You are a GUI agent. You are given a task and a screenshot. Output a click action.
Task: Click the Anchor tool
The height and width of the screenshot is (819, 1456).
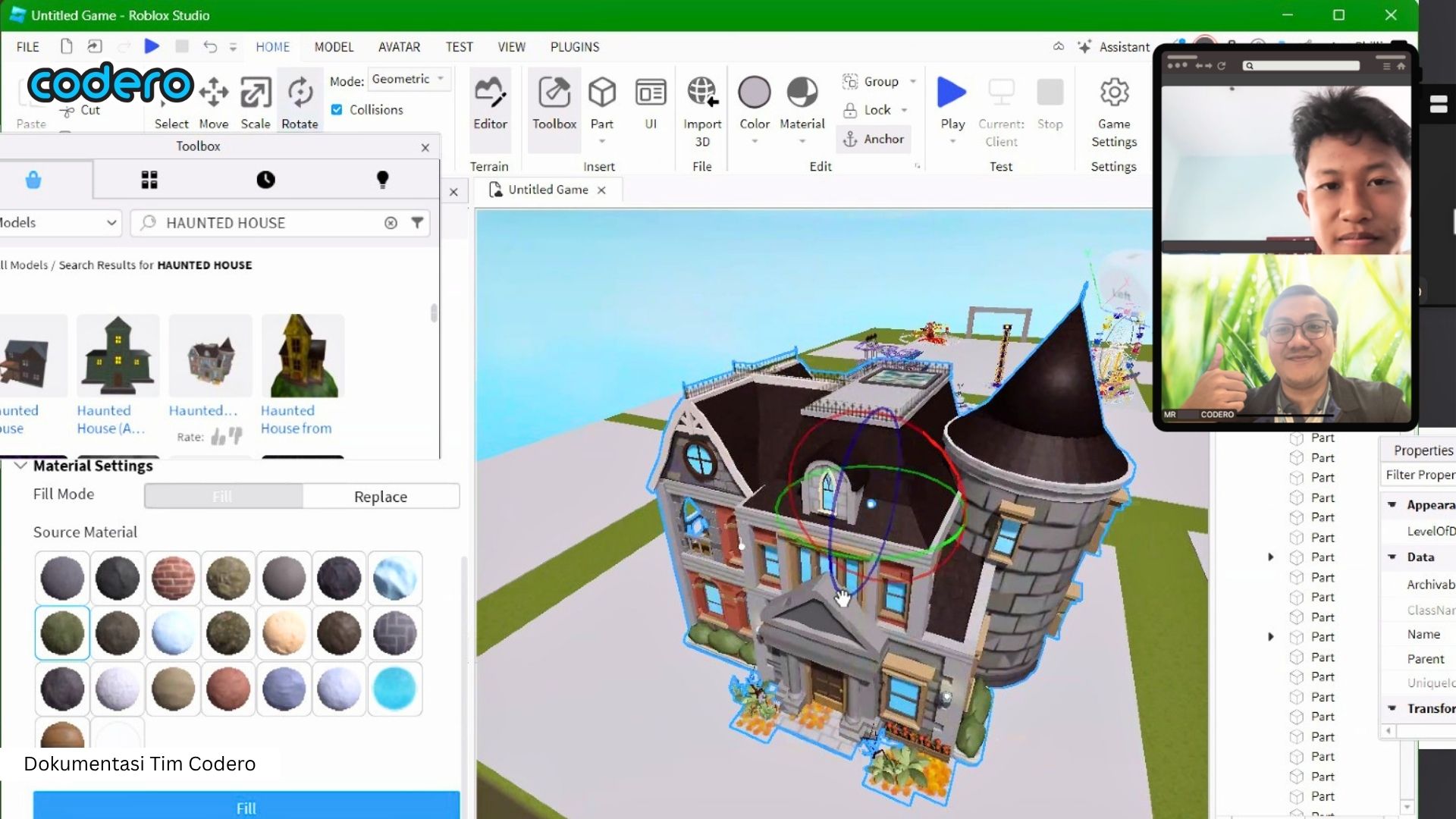[x=874, y=139]
